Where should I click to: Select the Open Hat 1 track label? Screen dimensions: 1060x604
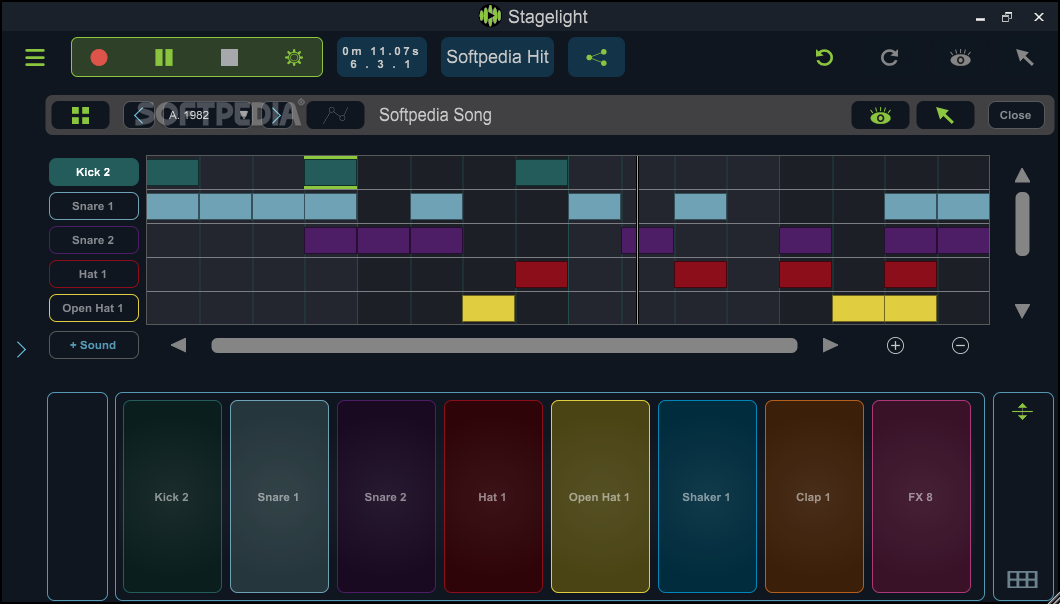click(93, 308)
